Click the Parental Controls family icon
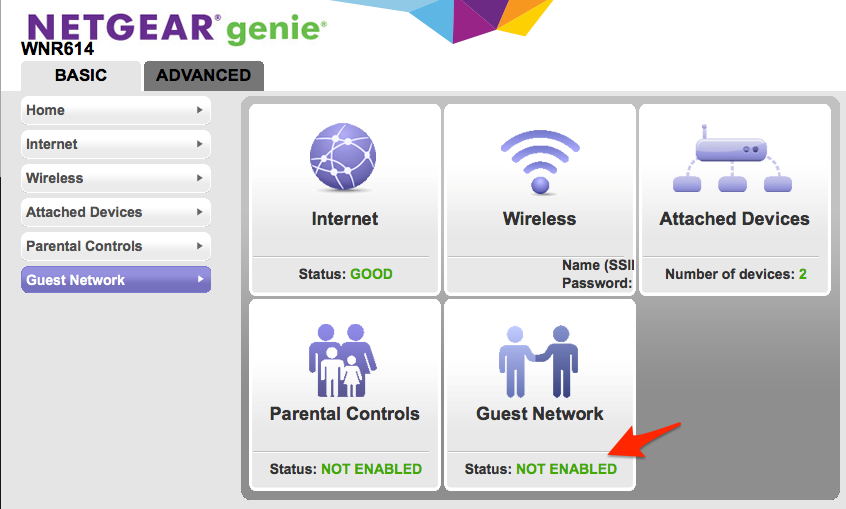Screen dimensions: 846x509 click(343, 360)
